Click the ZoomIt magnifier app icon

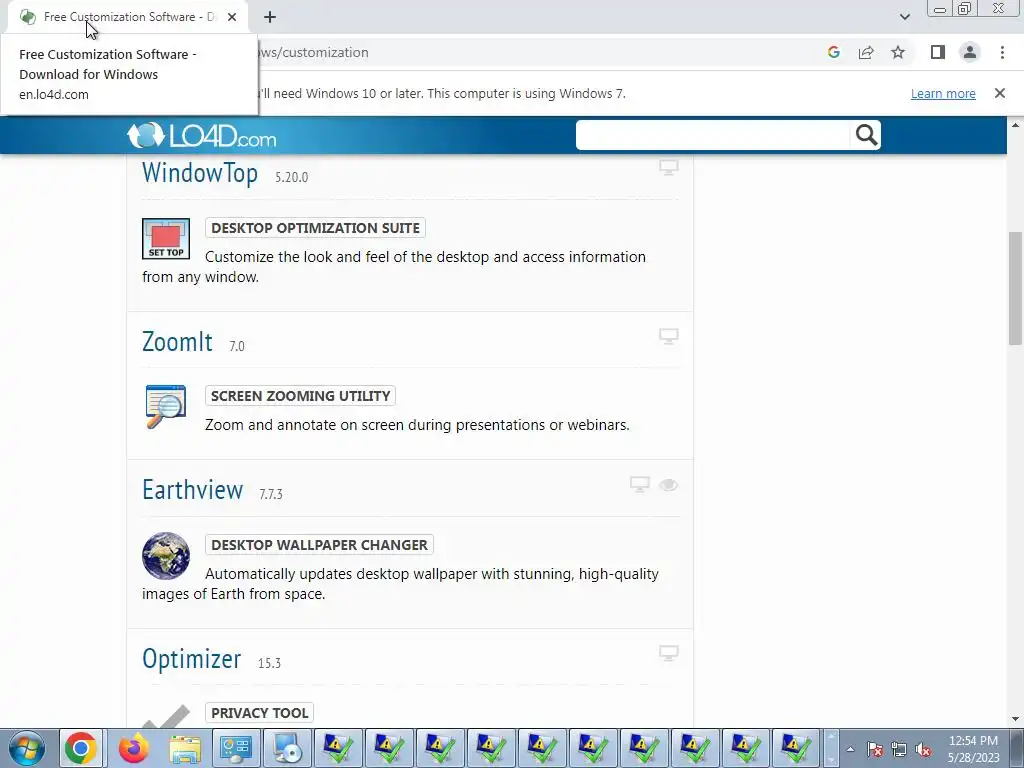(x=166, y=406)
